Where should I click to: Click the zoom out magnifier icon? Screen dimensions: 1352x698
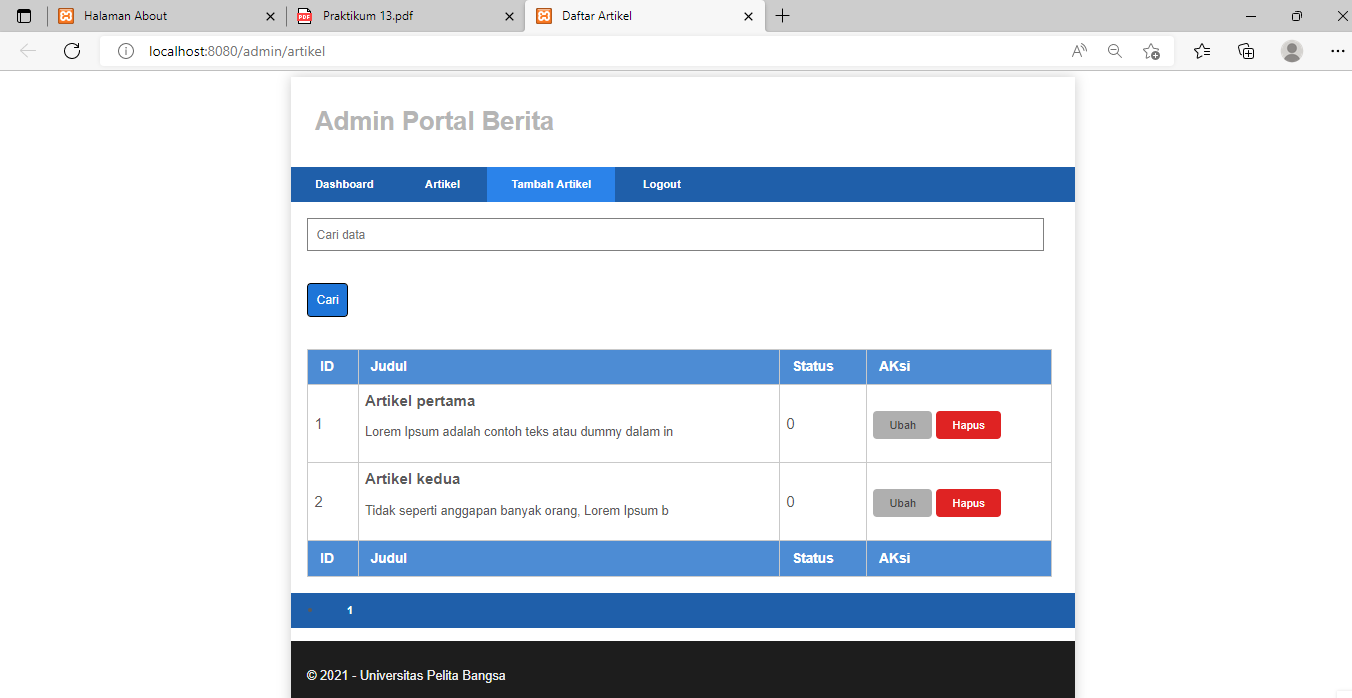pyautogui.click(x=1114, y=50)
